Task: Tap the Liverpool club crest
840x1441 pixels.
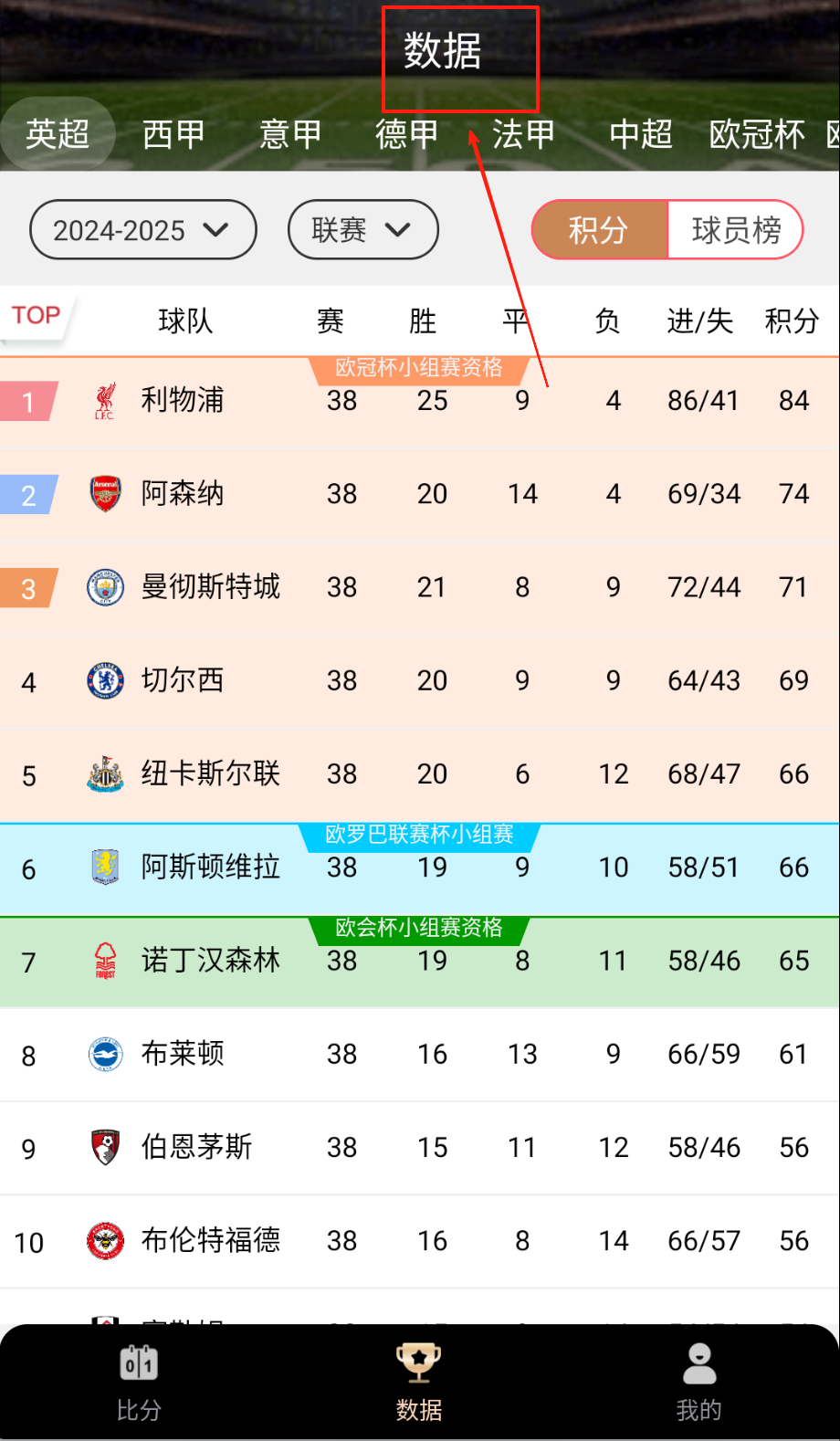Action: pos(105,401)
